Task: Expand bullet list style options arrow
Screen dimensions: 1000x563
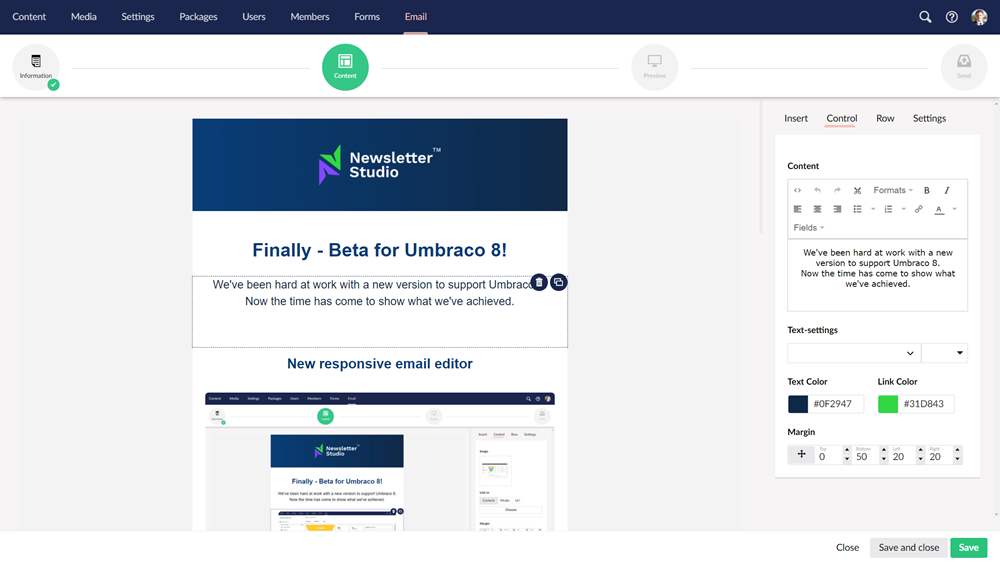Action: tap(873, 209)
